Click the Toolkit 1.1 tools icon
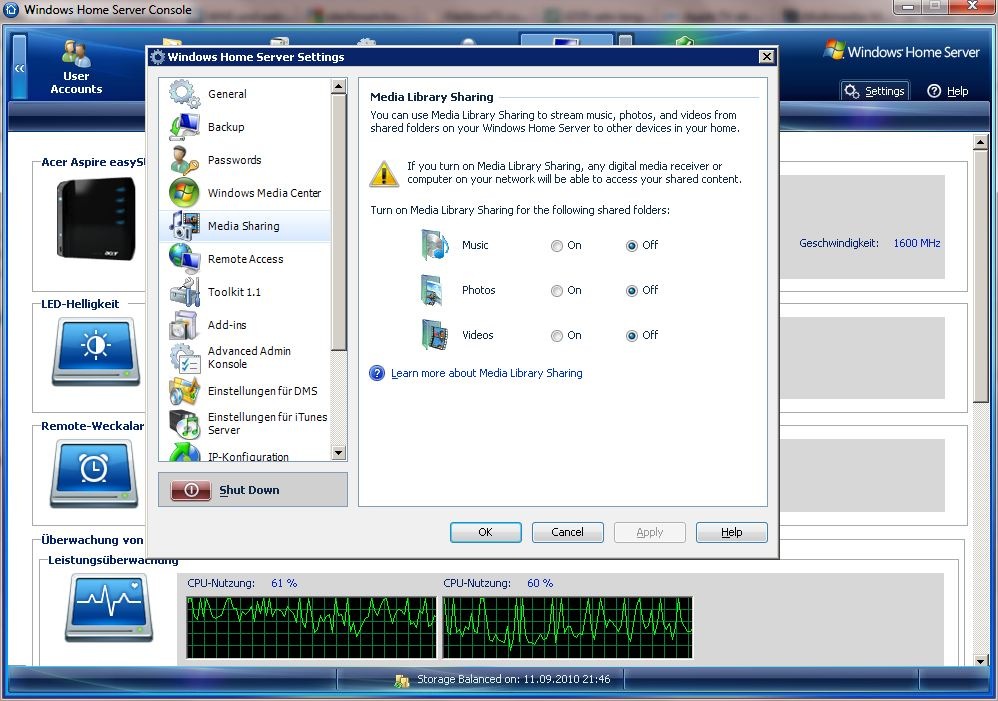 coord(185,292)
